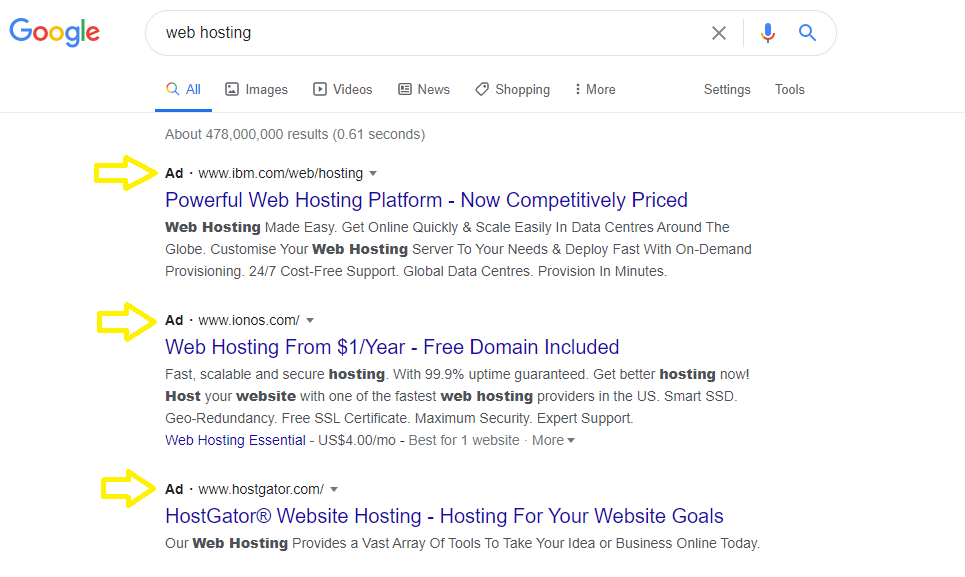The image size is (965, 577).
Task: Click the Ad label beside the IONOS URL
Action: (174, 320)
